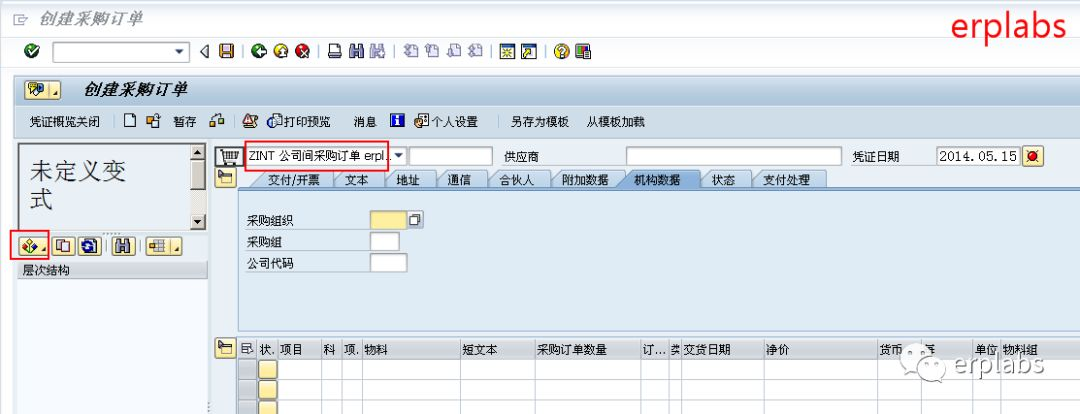Click 另存为模板 save as template button

539,122
